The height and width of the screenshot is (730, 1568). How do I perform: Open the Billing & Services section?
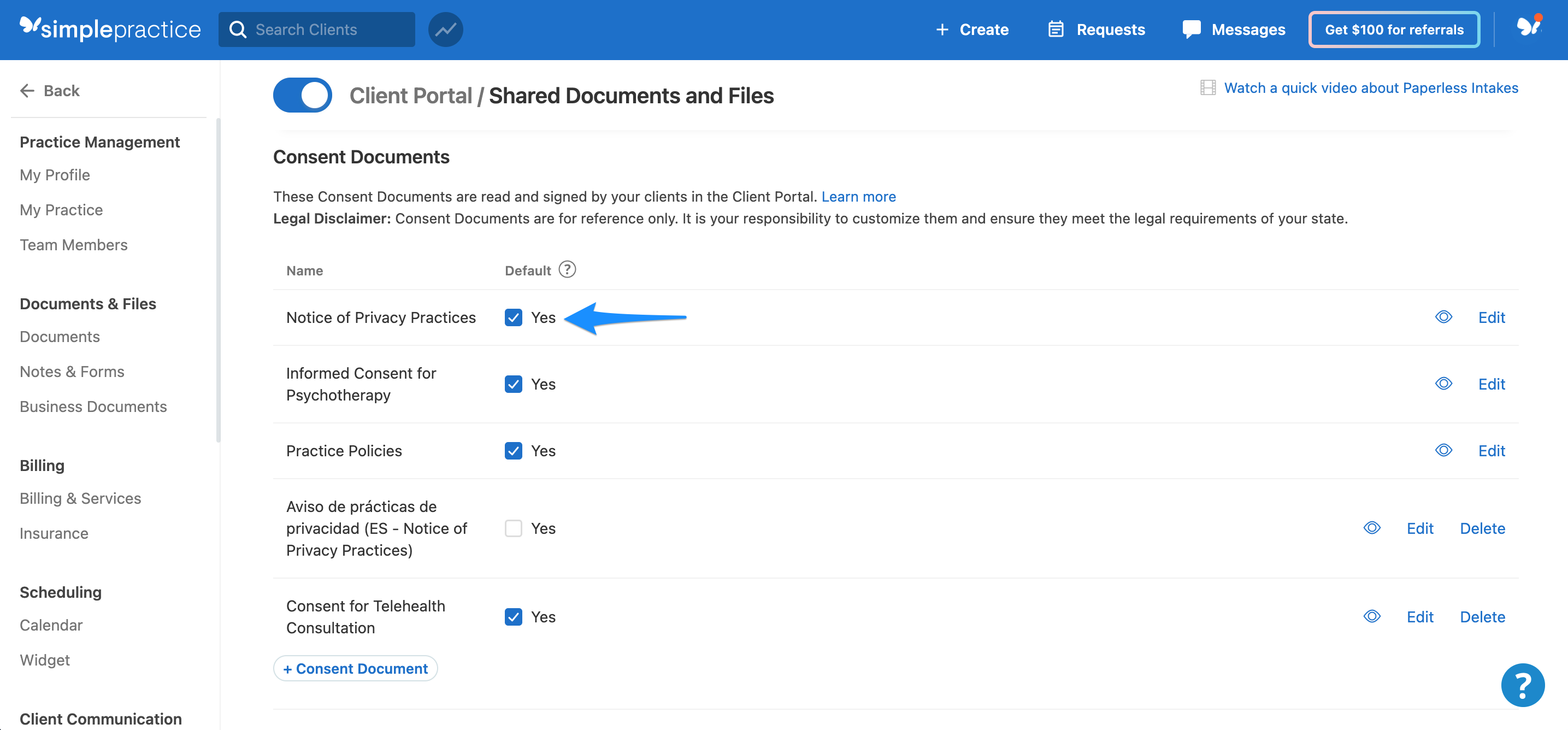click(x=80, y=498)
